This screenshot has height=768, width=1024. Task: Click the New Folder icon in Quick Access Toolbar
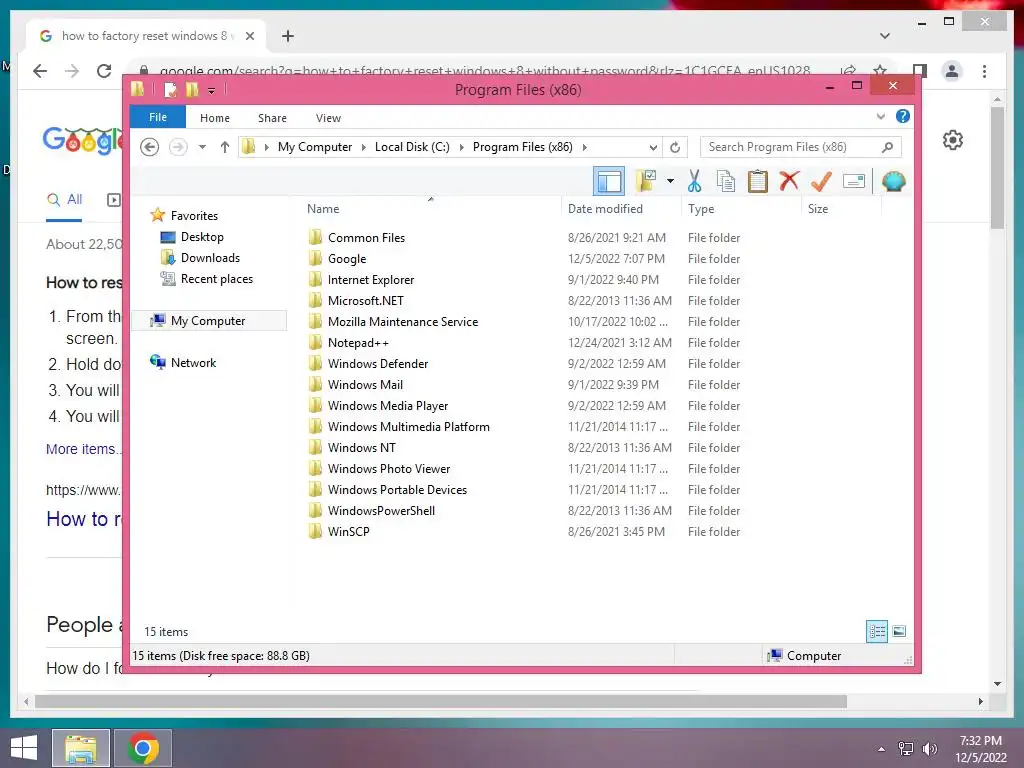click(x=191, y=89)
